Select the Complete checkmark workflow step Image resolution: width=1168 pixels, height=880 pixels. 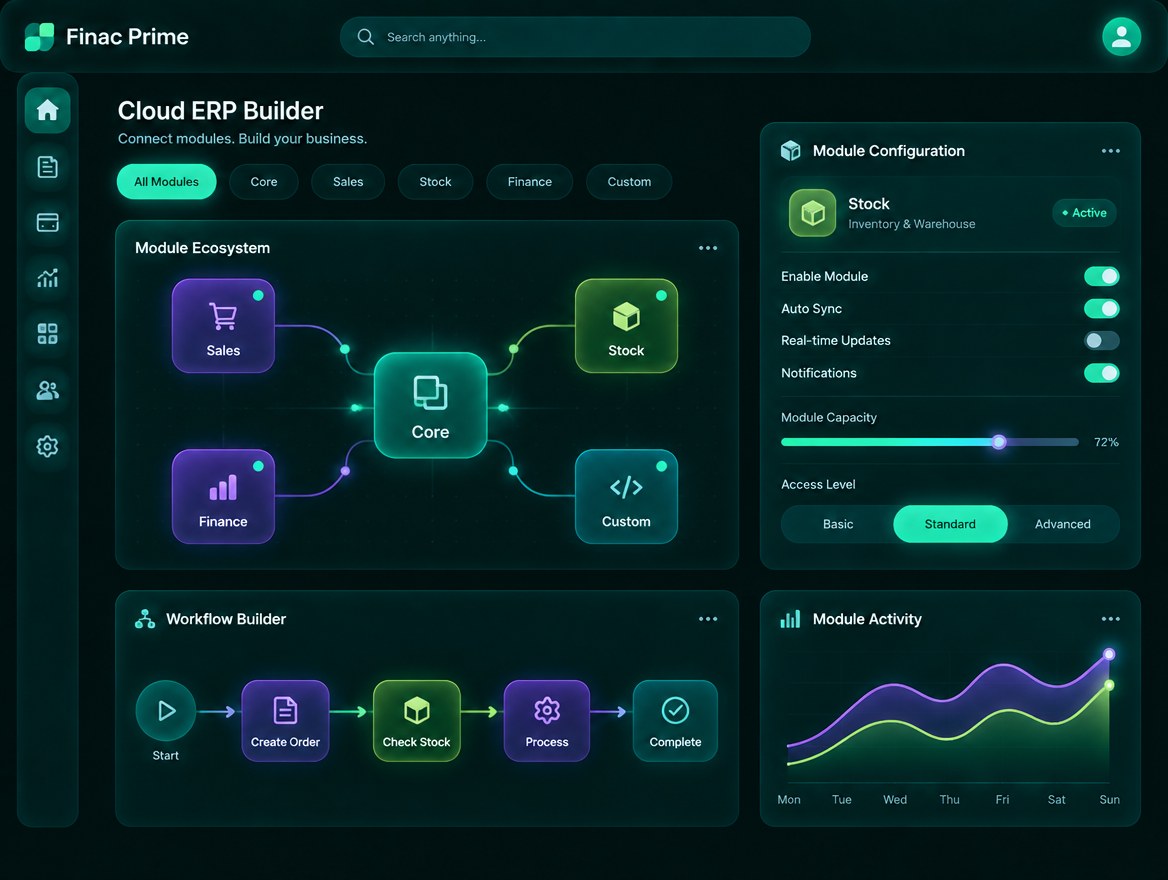[676, 721]
